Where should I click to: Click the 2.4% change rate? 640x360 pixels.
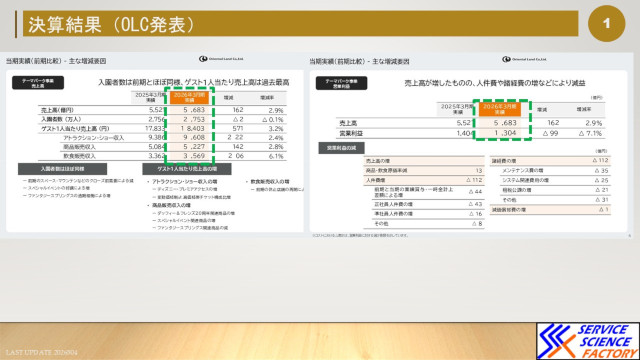pyautogui.click(x=276, y=138)
